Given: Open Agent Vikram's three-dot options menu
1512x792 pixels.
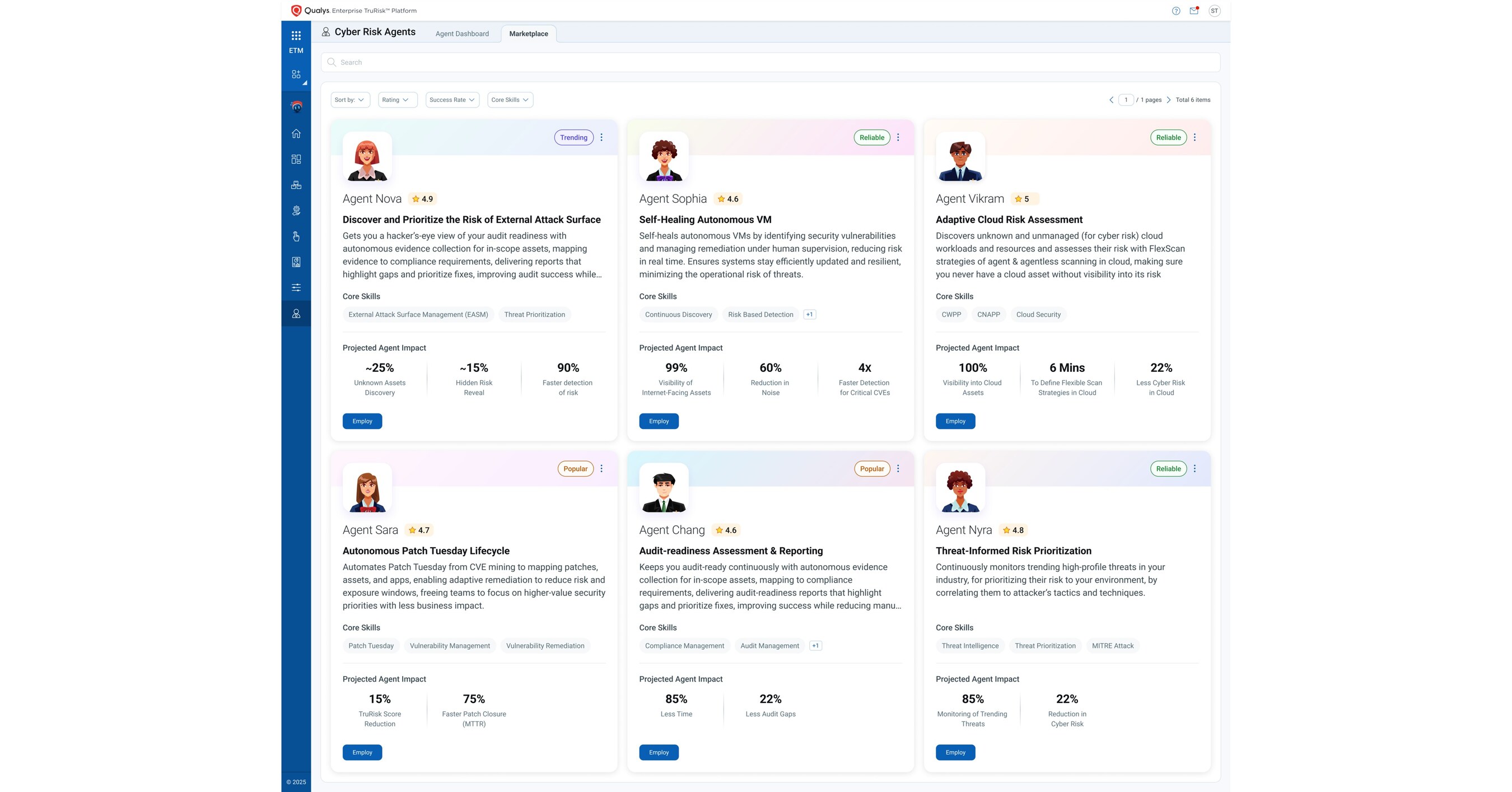Looking at the screenshot, I should pyautogui.click(x=1194, y=137).
